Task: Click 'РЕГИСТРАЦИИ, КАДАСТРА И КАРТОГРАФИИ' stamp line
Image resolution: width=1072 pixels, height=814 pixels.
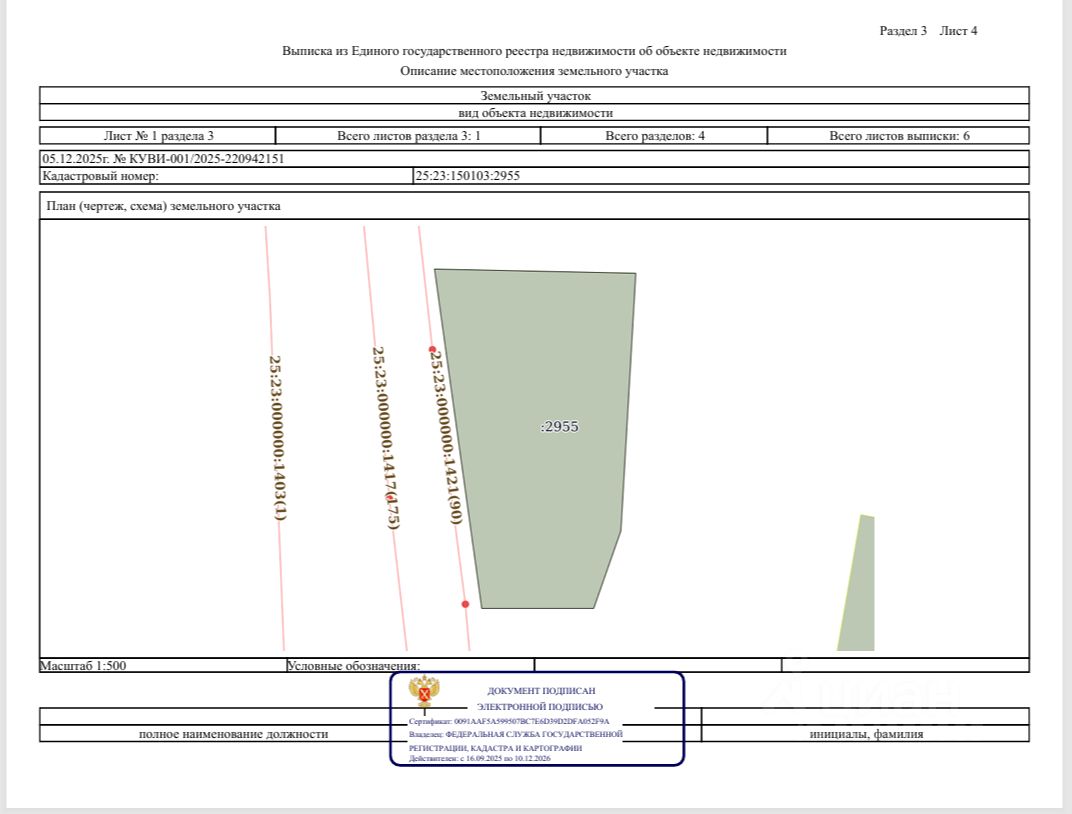Action: pyautogui.click(x=496, y=748)
